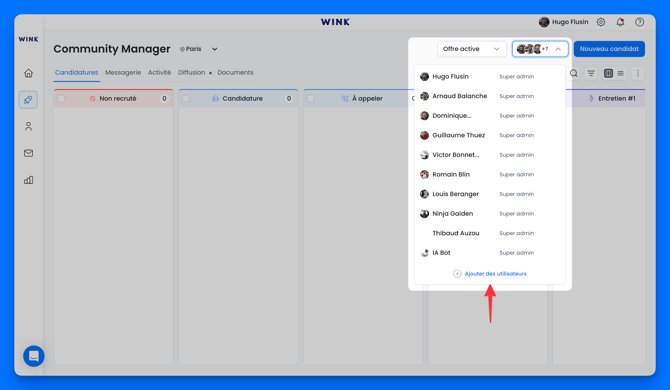
Task: Open the home icon in sidebar
Action: (28, 73)
